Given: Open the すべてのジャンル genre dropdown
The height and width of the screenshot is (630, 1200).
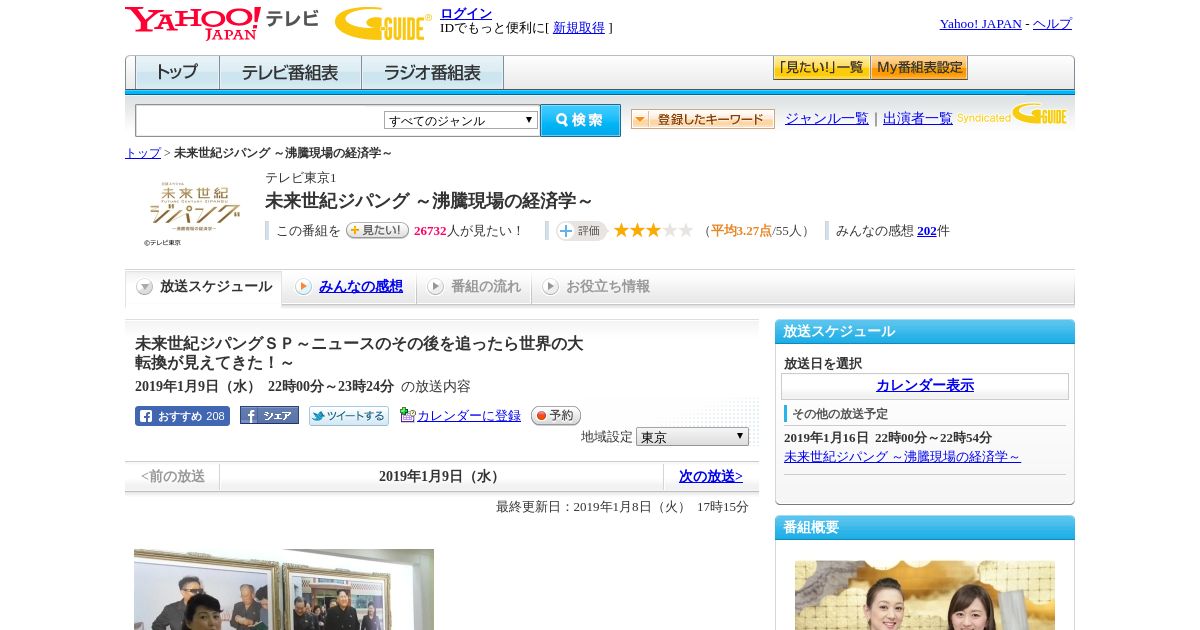Looking at the screenshot, I should [461, 120].
